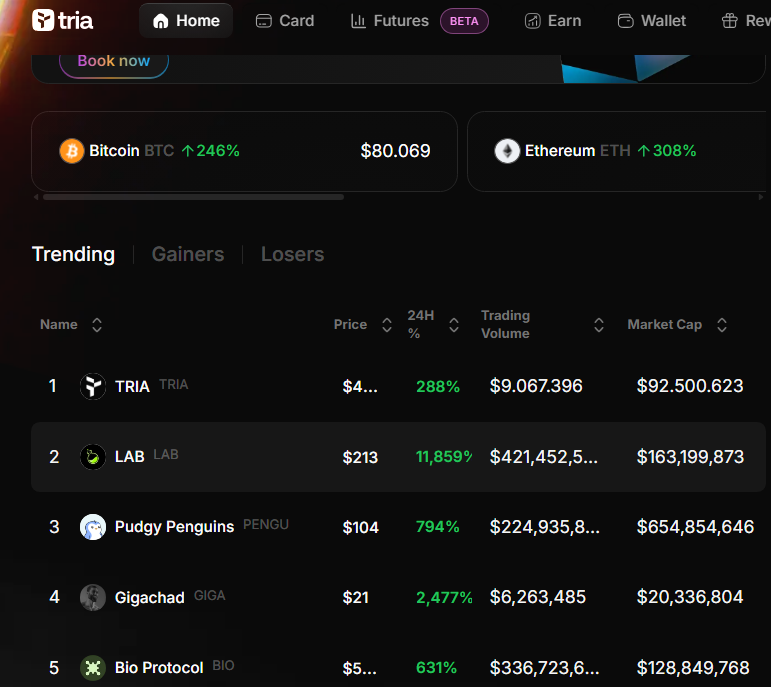
Task: Click Gigachad trading volume $6,263,485
Action: point(537,597)
